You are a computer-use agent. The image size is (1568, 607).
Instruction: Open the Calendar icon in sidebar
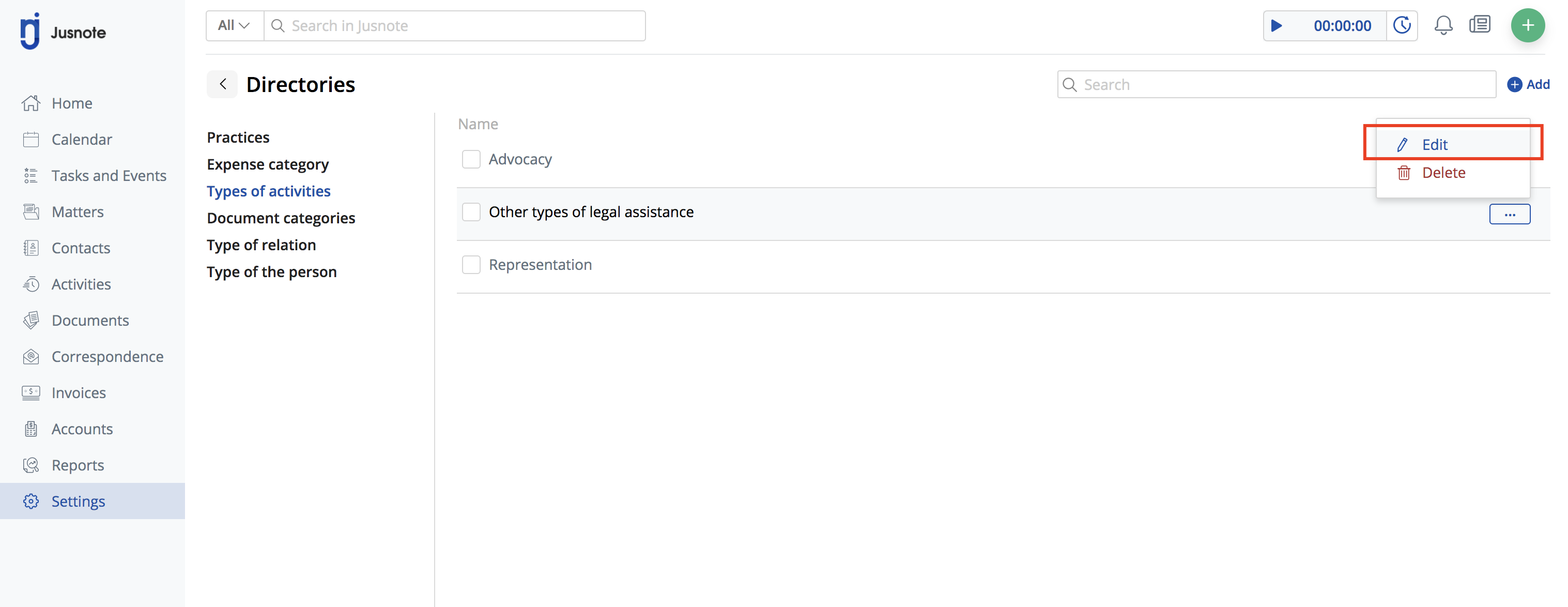(x=31, y=140)
